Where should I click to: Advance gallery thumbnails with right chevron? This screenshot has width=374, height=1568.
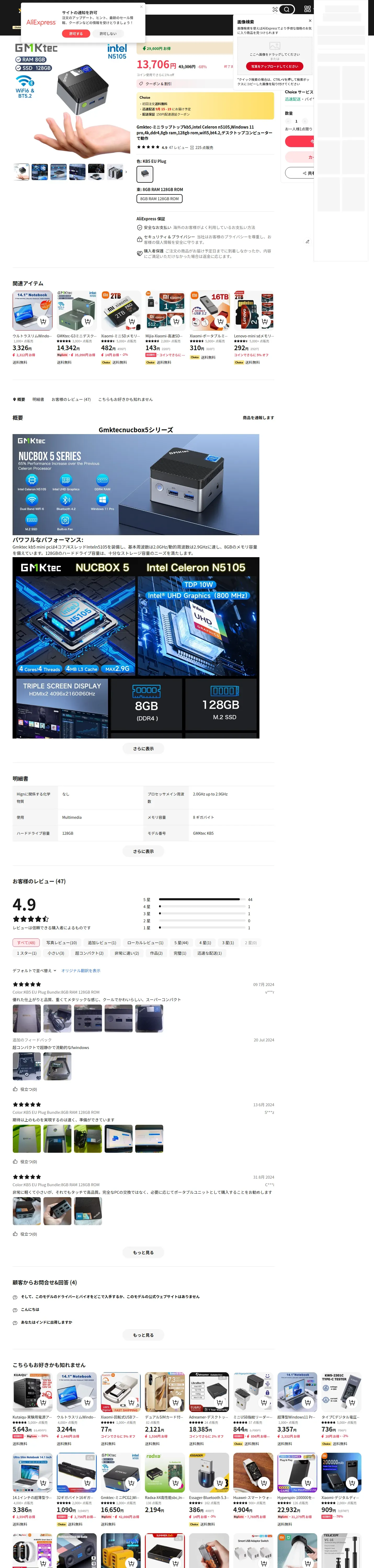pyautogui.click(x=126, y=172)
